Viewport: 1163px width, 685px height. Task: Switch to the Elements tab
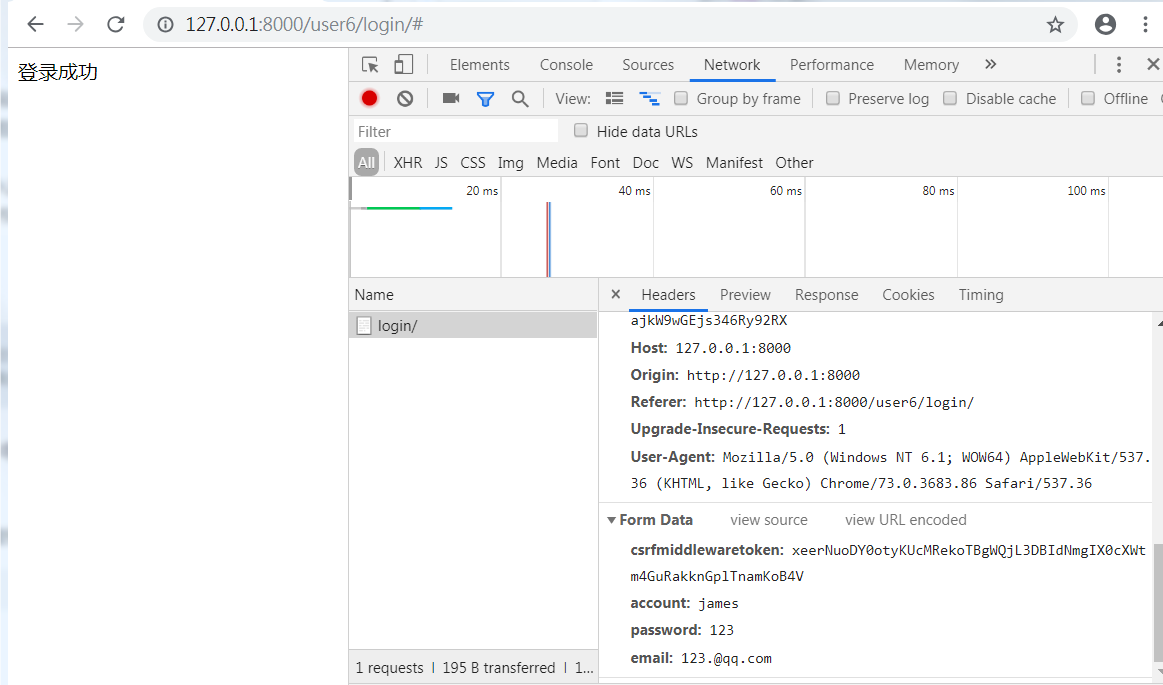479,64
